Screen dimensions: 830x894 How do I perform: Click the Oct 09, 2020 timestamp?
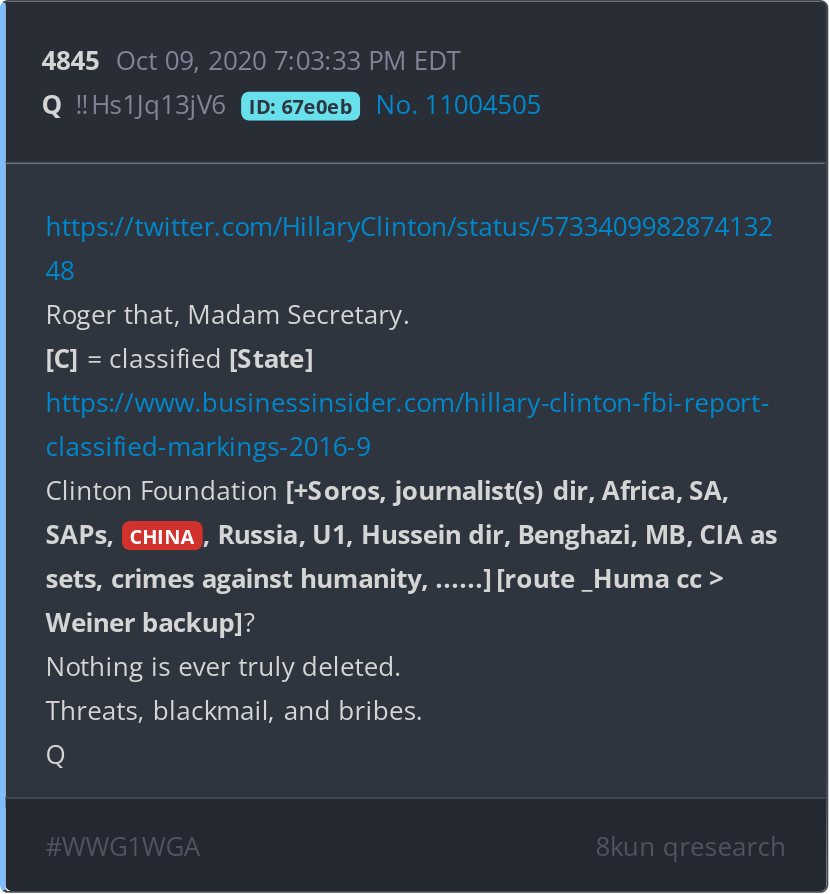[x=288, y=61]
